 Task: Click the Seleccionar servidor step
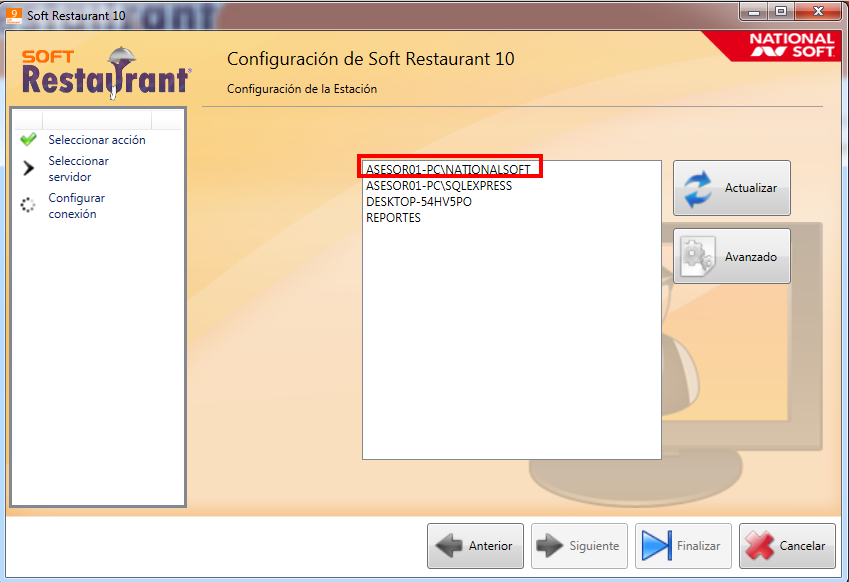pyautogui.click(x=79, y=169)
